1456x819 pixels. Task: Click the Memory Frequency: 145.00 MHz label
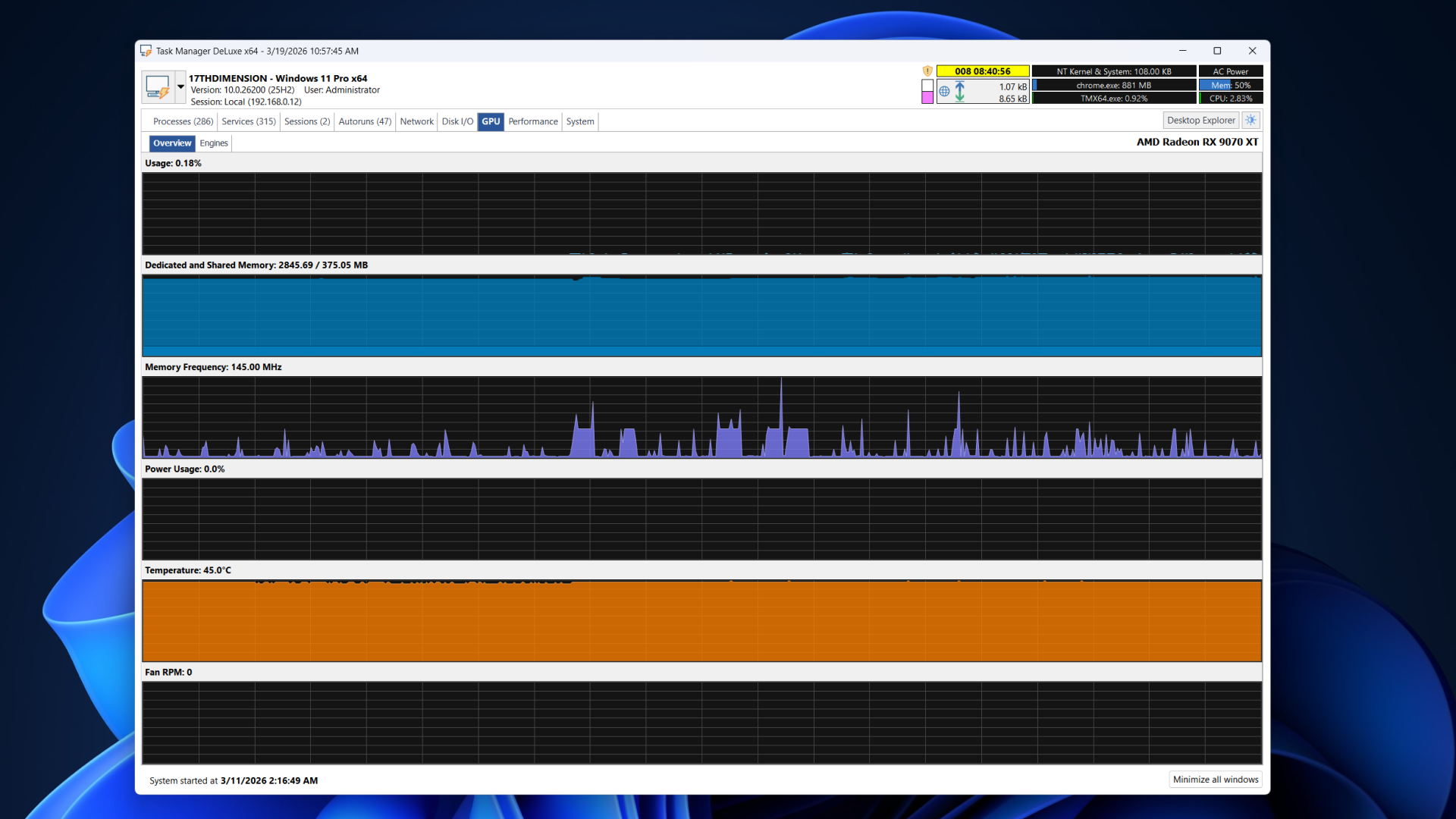tap(213, 367)
